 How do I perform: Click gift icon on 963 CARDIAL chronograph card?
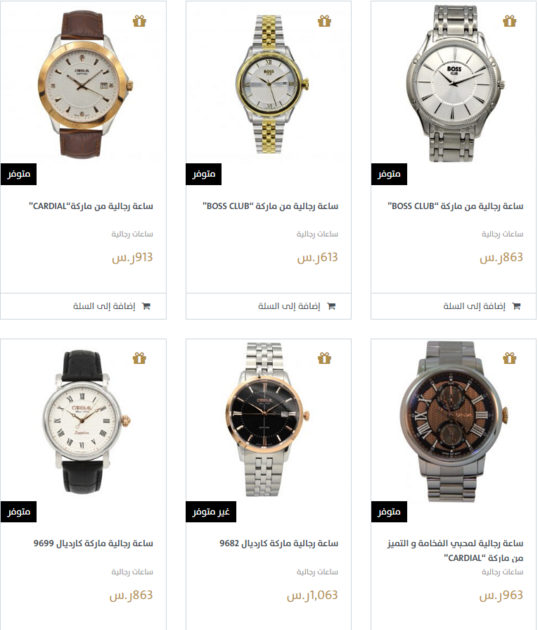pos(509,358)
